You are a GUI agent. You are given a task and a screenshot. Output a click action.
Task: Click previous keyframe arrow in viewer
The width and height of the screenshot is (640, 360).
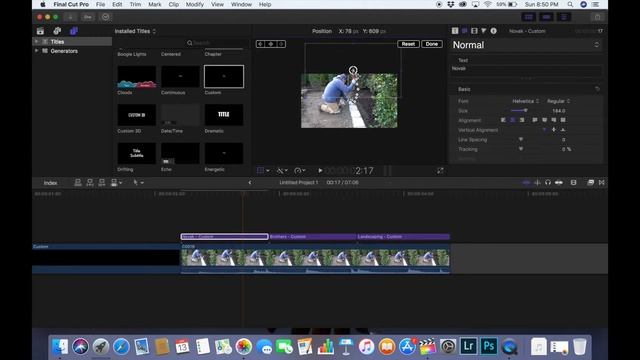[x=260, y=44]
